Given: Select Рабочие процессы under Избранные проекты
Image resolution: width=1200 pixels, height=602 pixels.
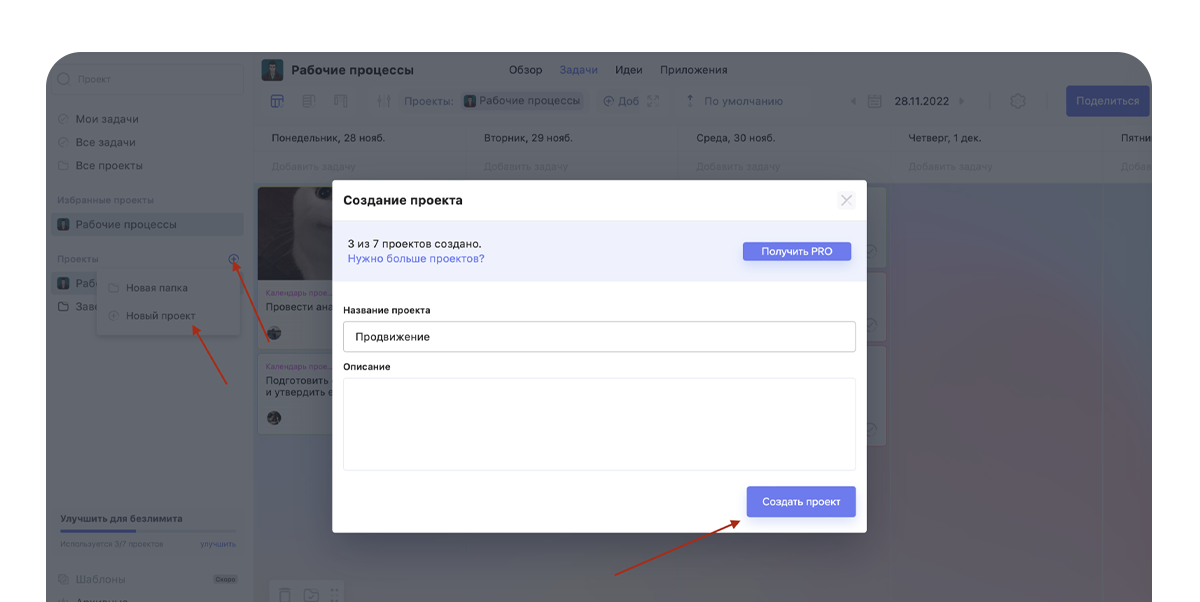Looking at the screenshot, I should (x=147, y=224).
